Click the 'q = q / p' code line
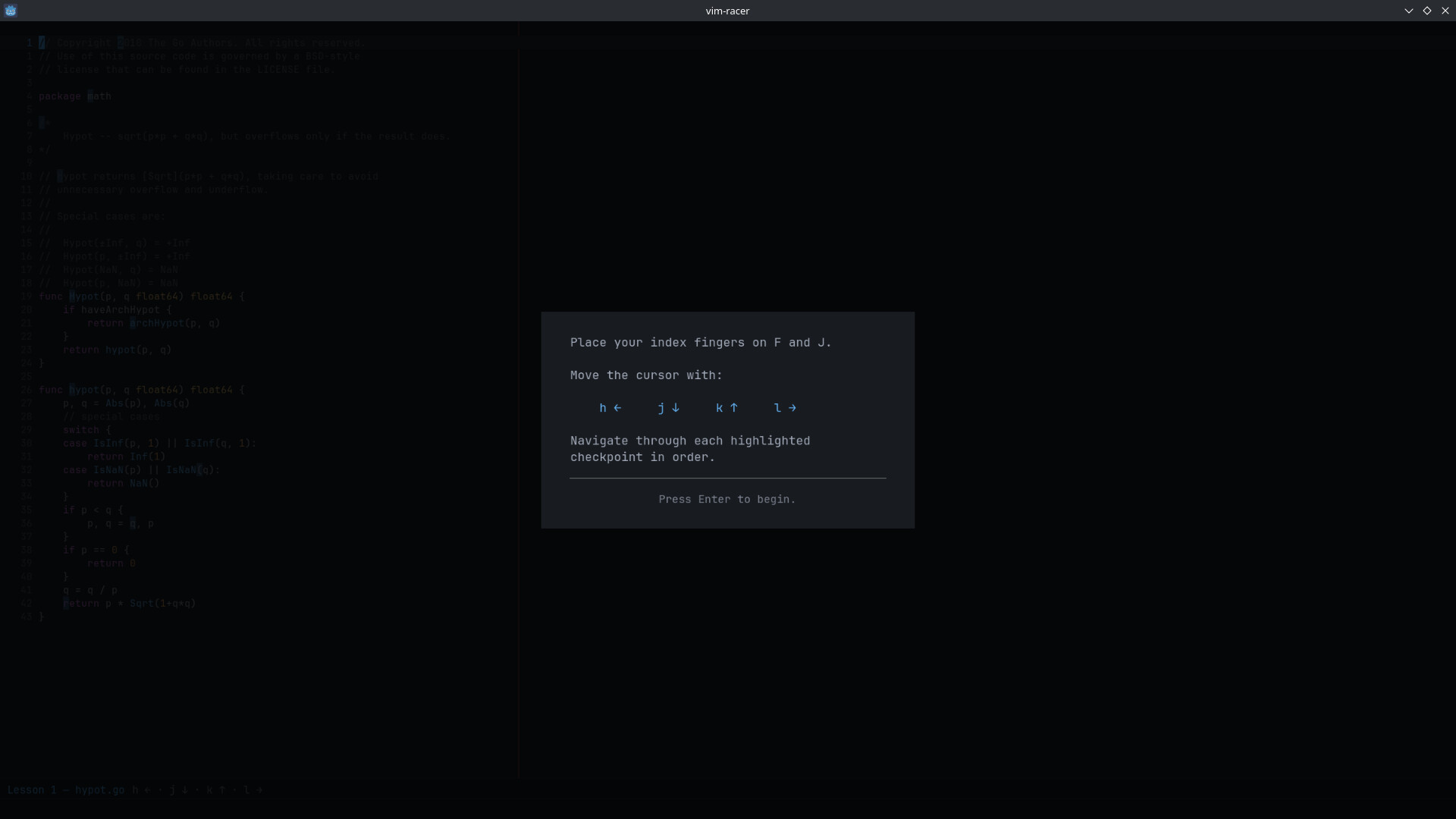Image resolution: width=1456 pixels, height=819 pixels. [x=90, y=590]
